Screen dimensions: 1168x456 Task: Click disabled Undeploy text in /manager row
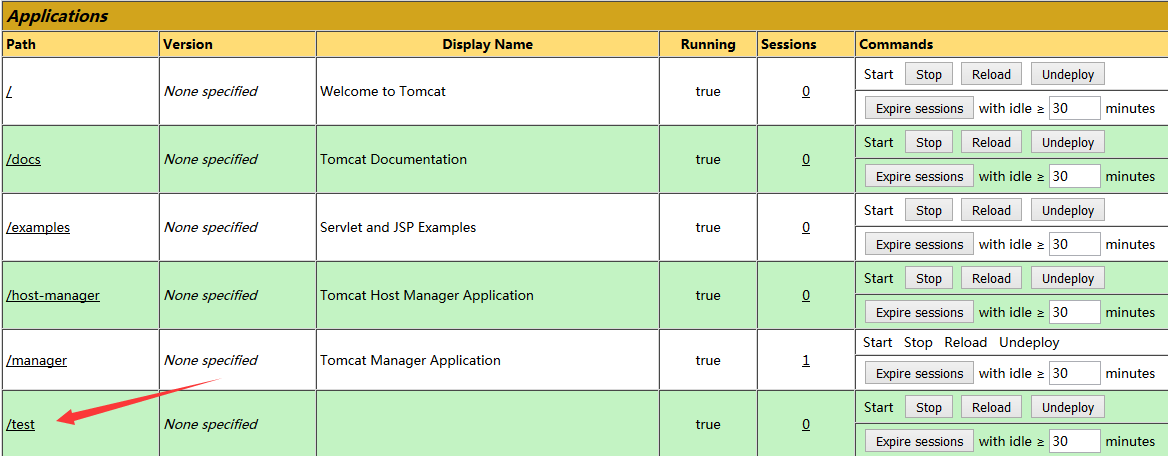(x=1029, y=342)
